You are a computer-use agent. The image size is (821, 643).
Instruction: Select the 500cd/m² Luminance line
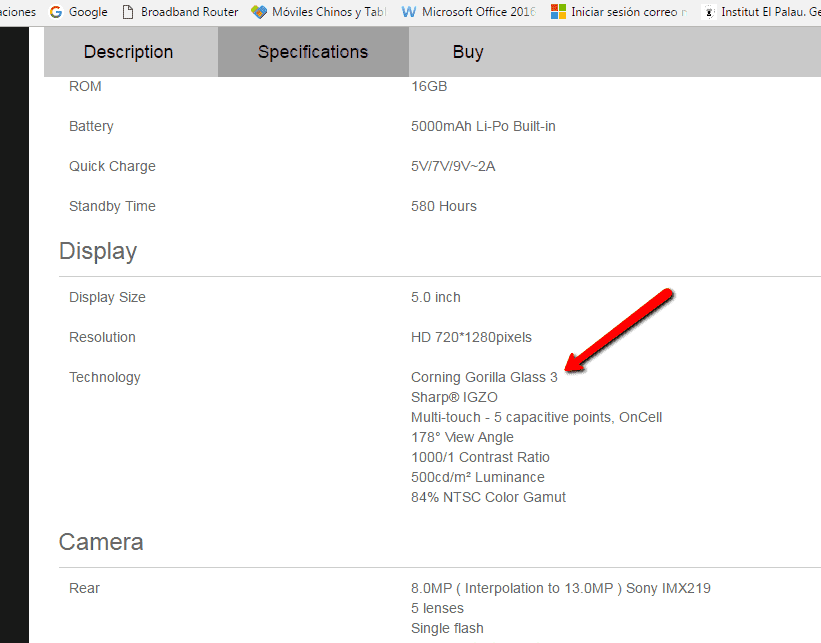coord(478,477)
